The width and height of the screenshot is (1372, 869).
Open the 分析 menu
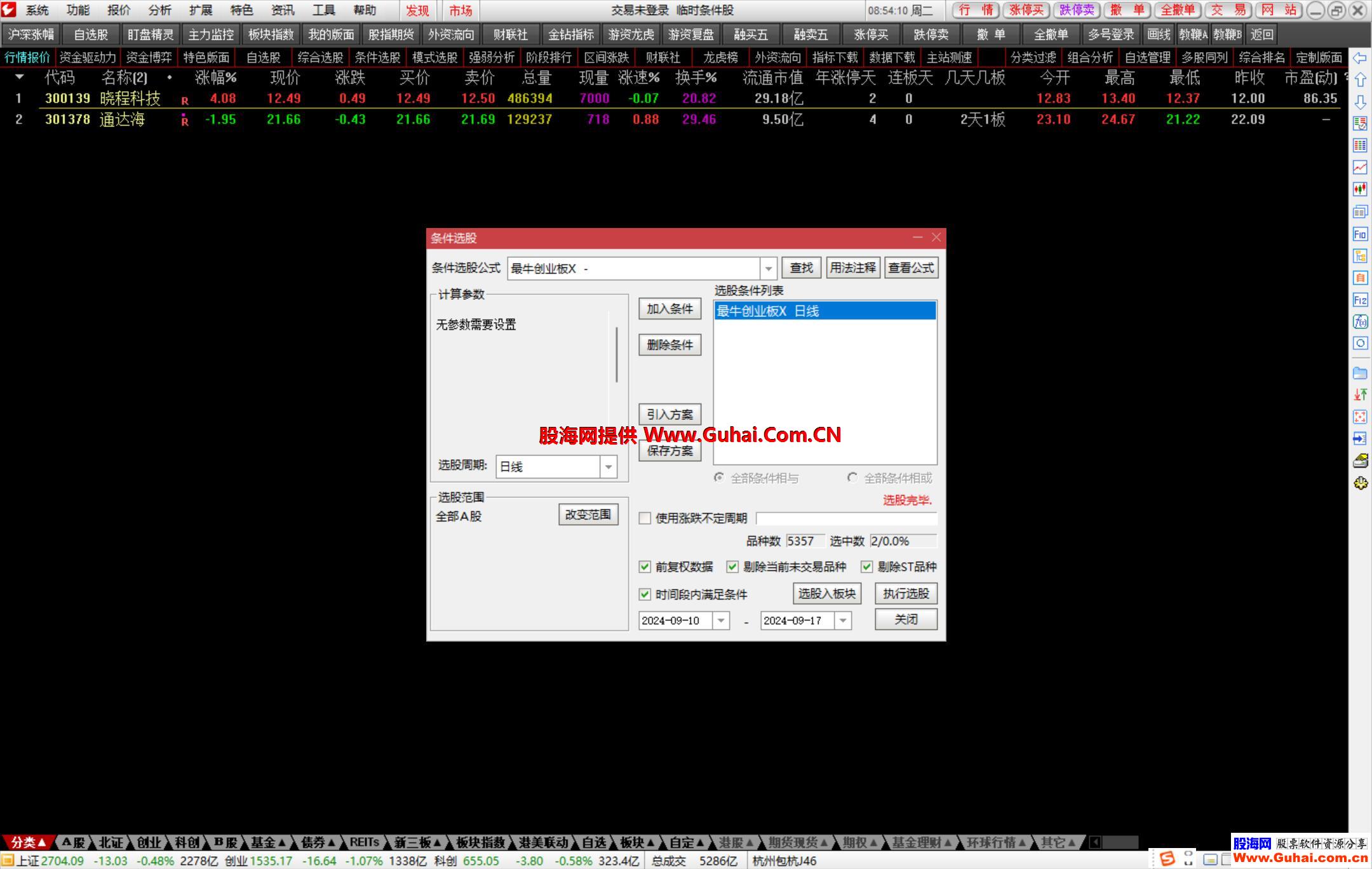(x=159, y=10)
